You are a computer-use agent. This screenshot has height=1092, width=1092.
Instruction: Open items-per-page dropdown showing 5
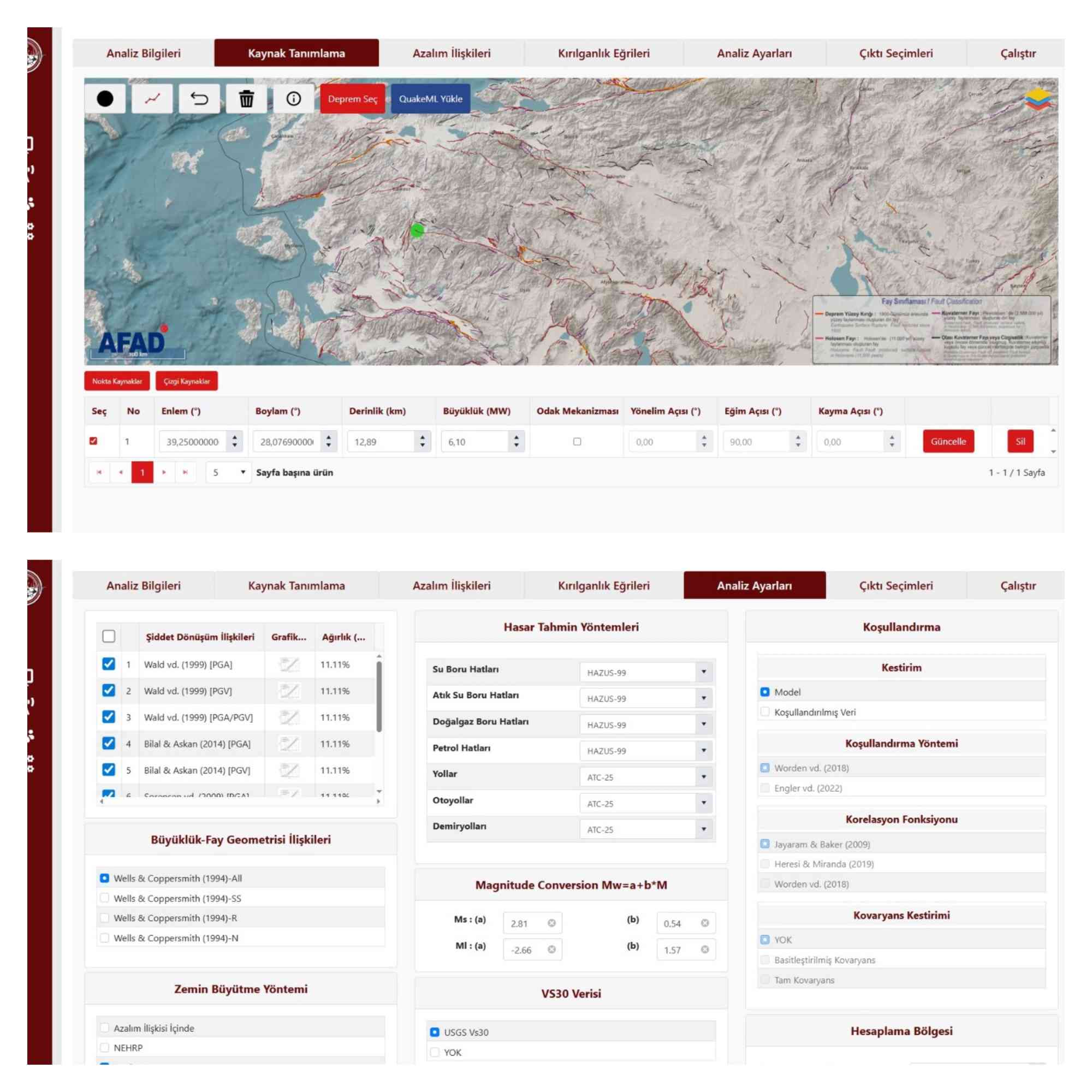(229, 472)
